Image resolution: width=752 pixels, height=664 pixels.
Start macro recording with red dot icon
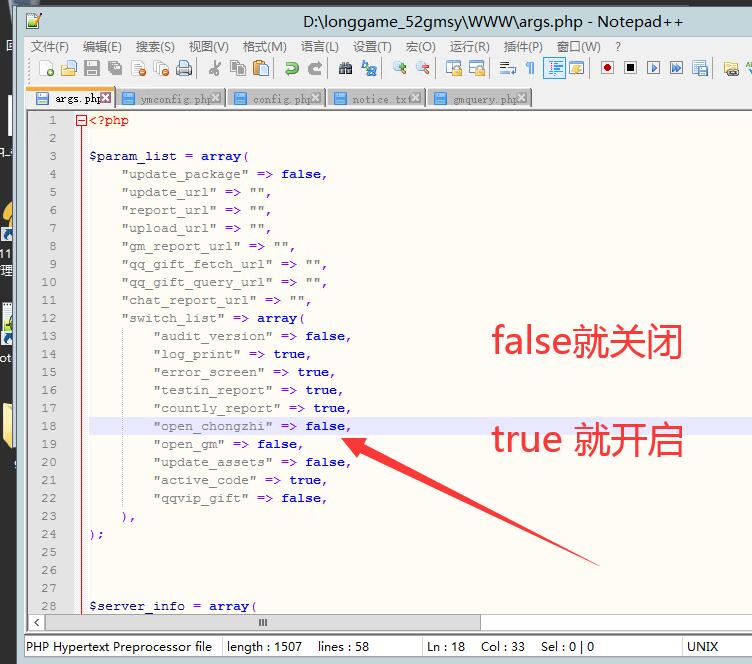tap(607, 69)
